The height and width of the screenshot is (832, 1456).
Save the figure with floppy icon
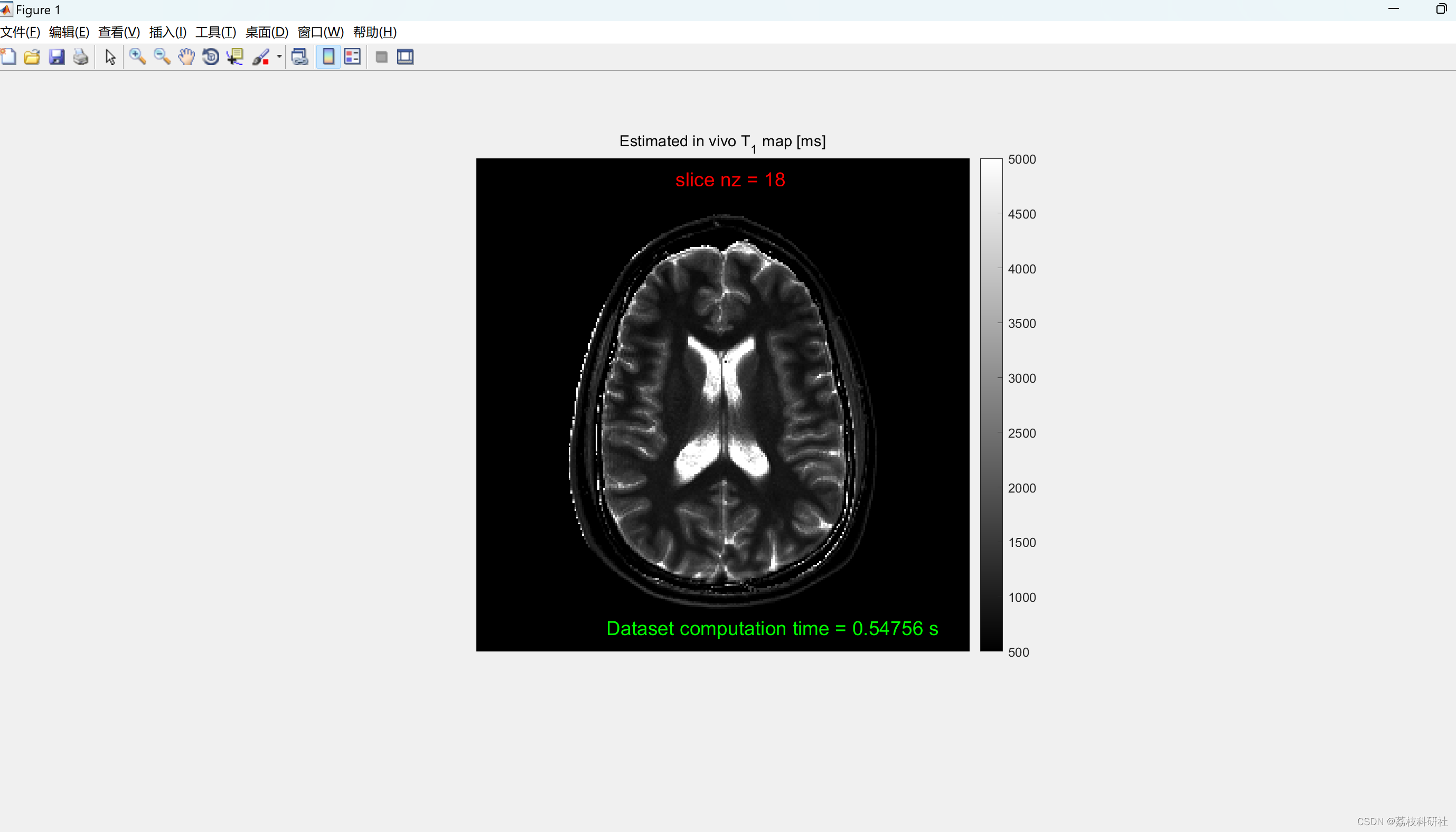[x=57, y=56]
